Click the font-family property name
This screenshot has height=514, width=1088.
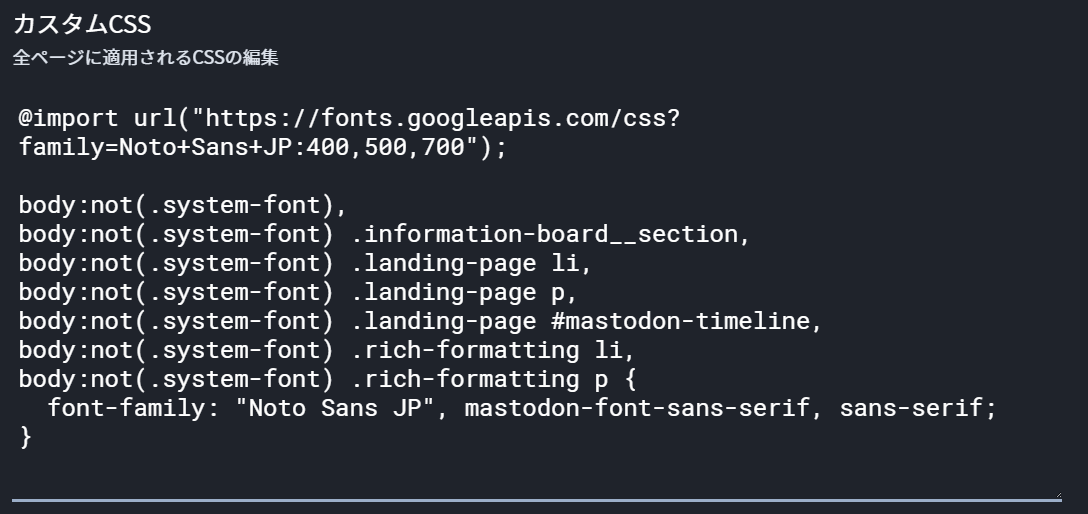[127, 409]
